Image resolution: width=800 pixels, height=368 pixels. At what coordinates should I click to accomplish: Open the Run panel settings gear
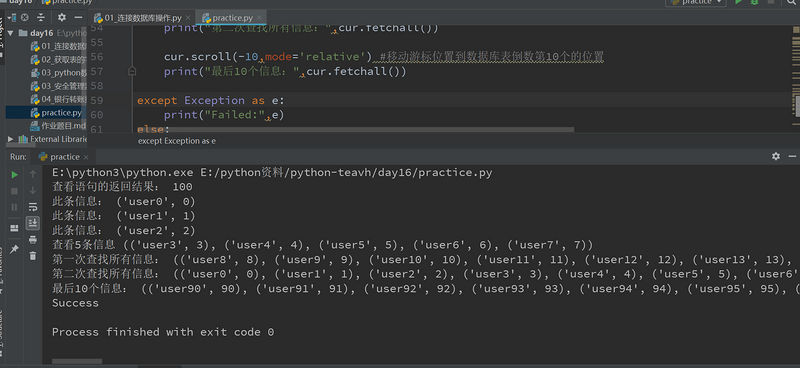[x=776, y=157]
